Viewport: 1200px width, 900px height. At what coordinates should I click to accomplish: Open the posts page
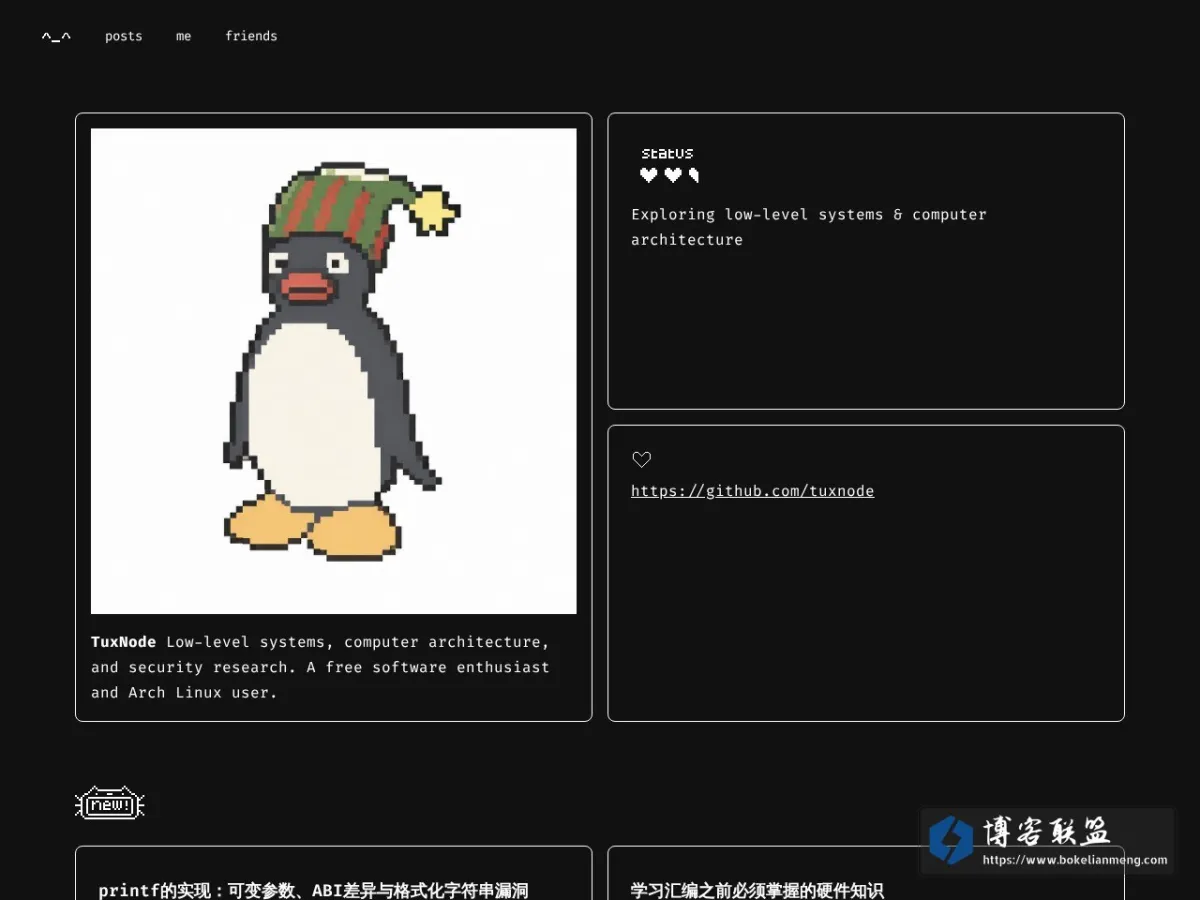click(x=124, y=36)
